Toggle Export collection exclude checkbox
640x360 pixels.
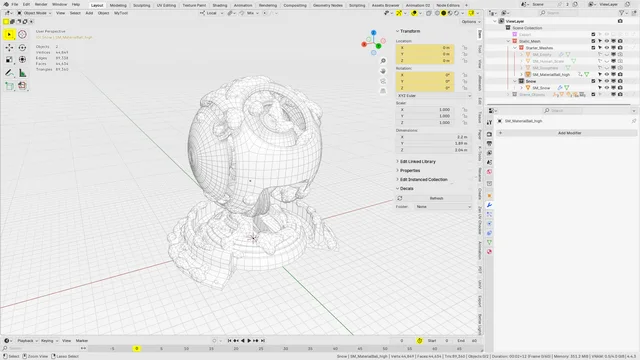pyautogui.click(x=593, y=34)
